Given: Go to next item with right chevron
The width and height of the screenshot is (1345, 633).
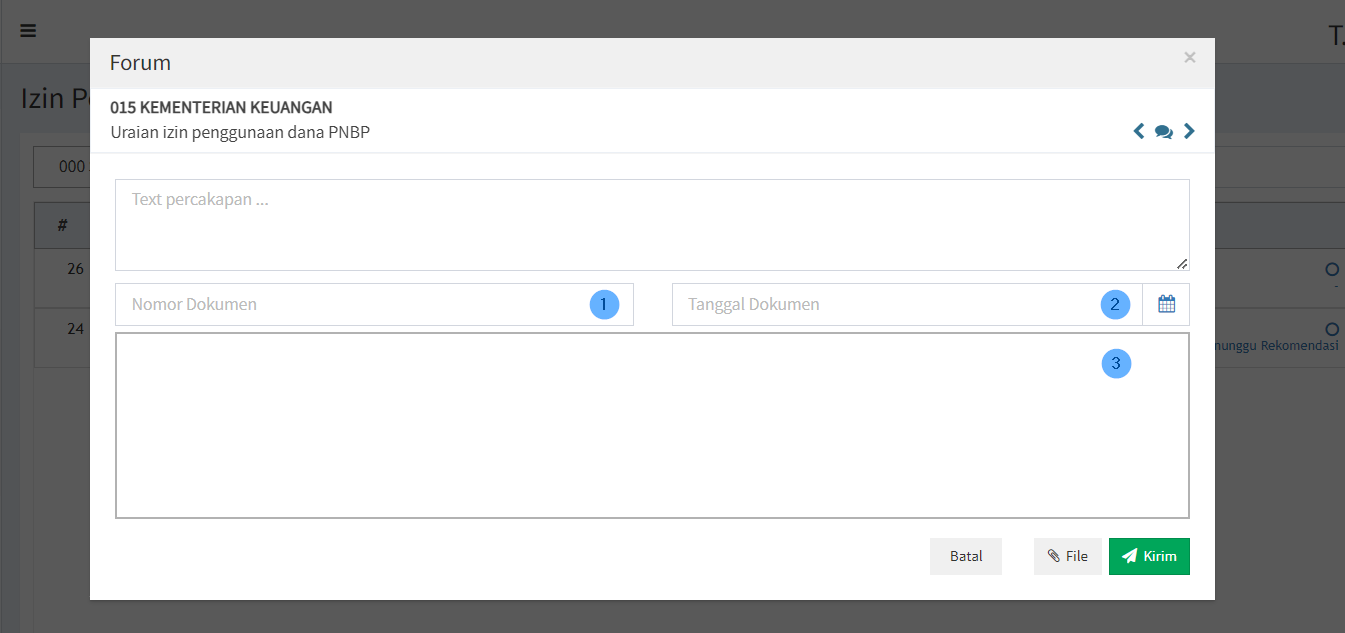Looking at the screenshot, I should click(1189, 131).
